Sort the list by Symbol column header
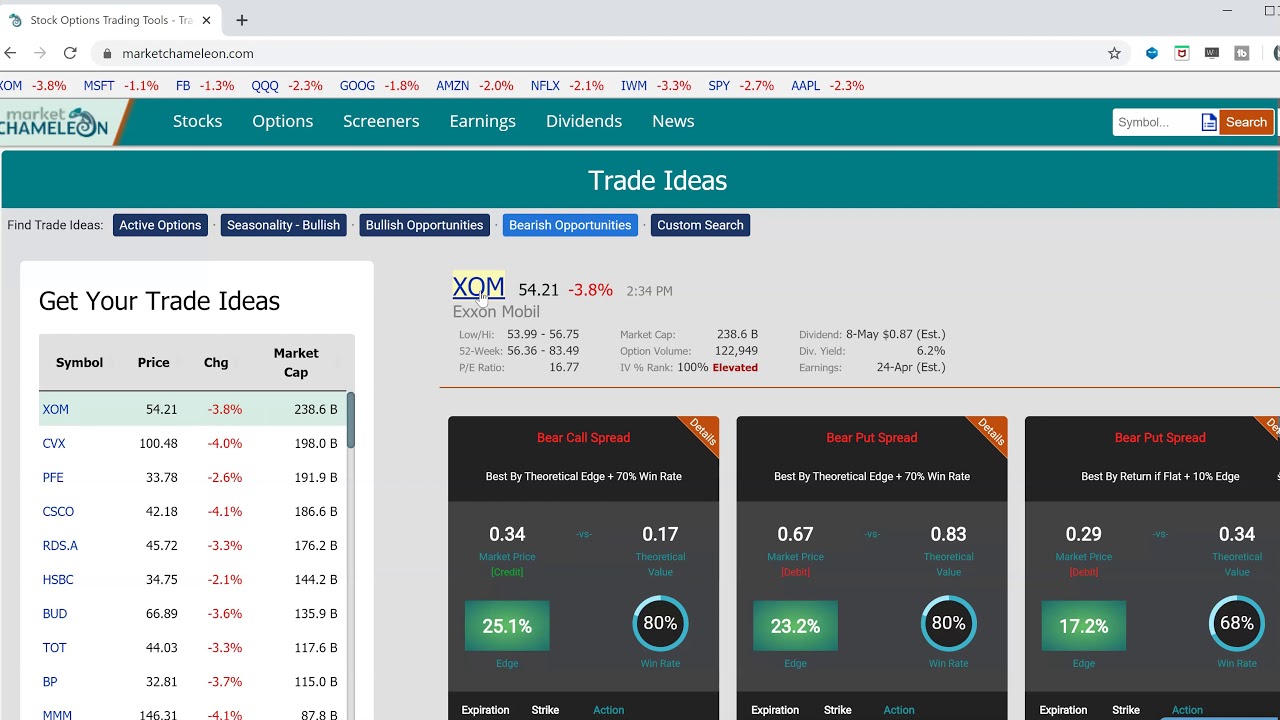This screenshot has height=720, width=1280. (79, 362)
